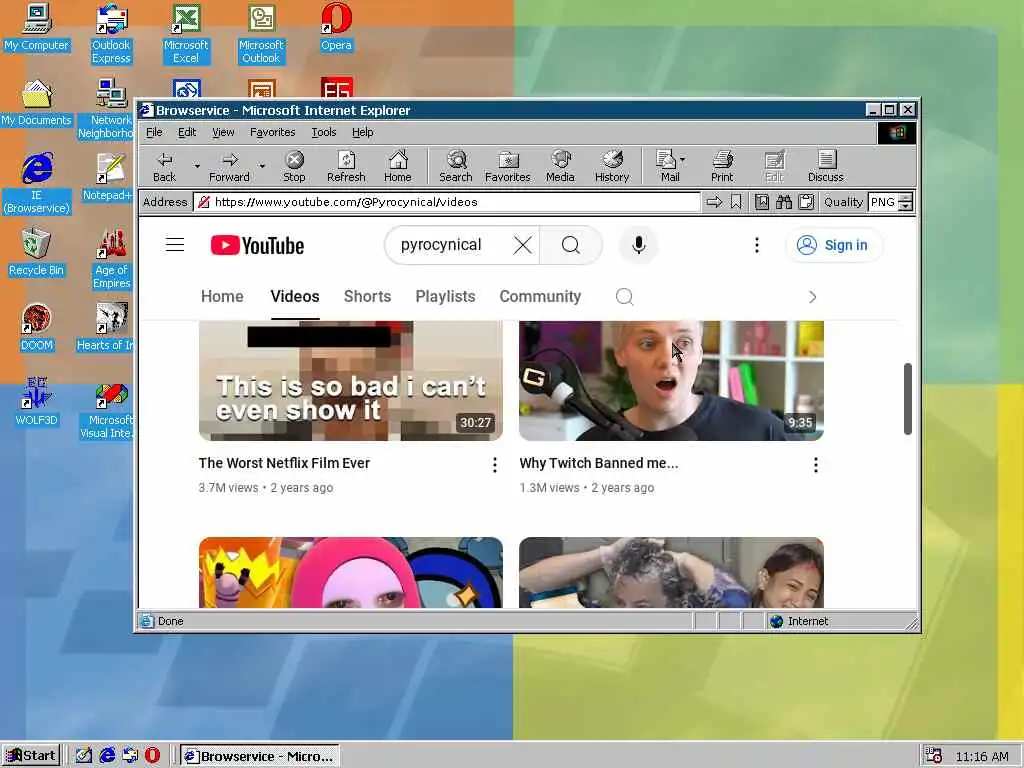
Task: Expand the Back button history dropdown arrow
Action: pos(197,167)
